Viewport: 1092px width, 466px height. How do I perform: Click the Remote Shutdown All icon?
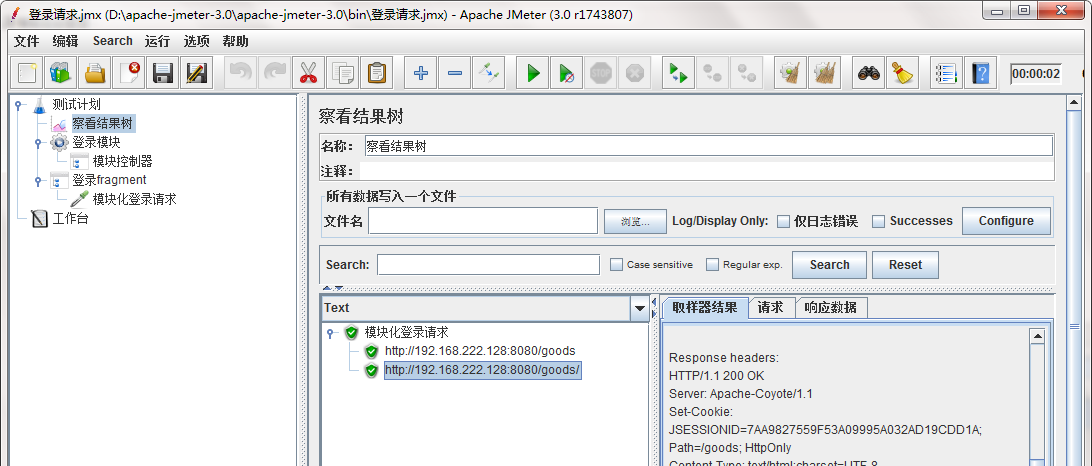click(747, 72)
